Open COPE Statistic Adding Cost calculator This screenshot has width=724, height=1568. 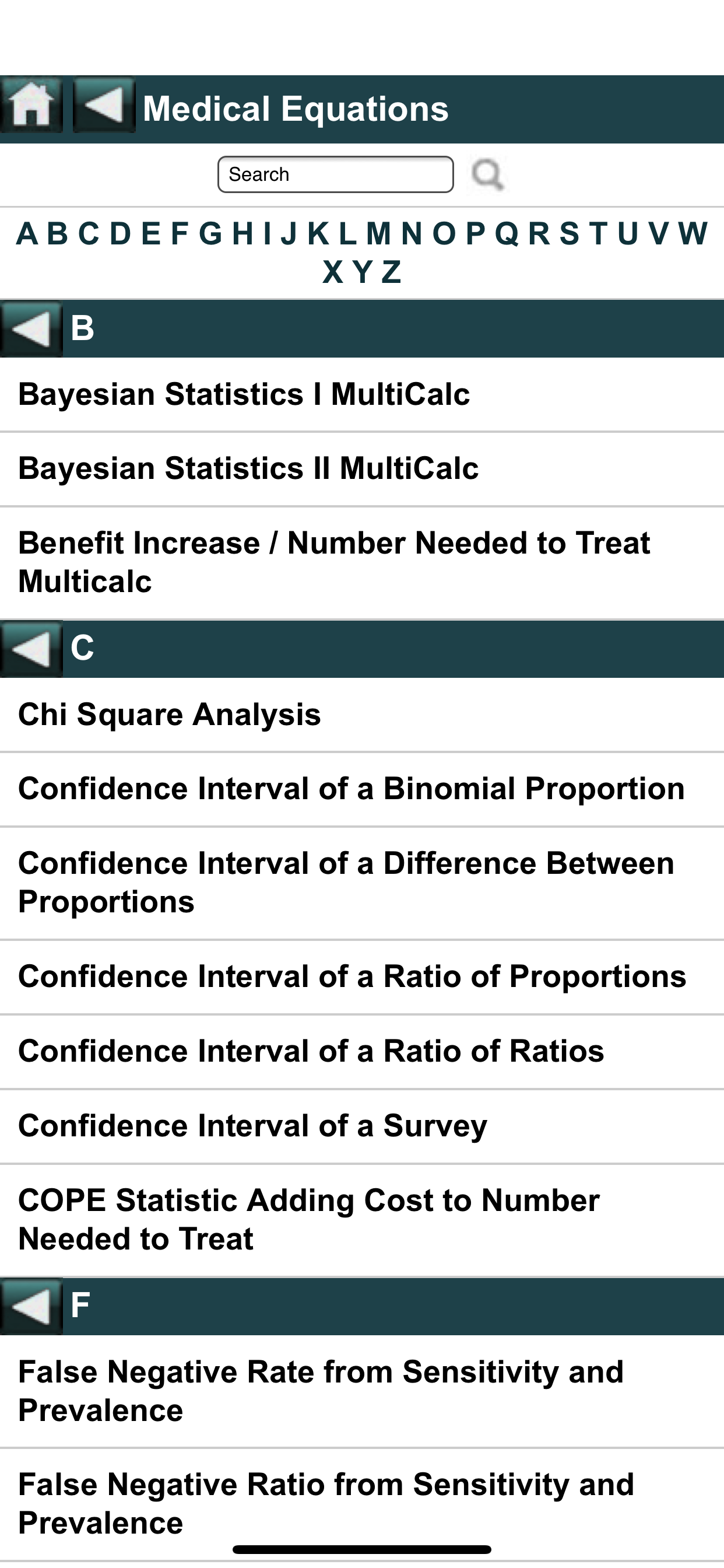tap(308, 1220)
